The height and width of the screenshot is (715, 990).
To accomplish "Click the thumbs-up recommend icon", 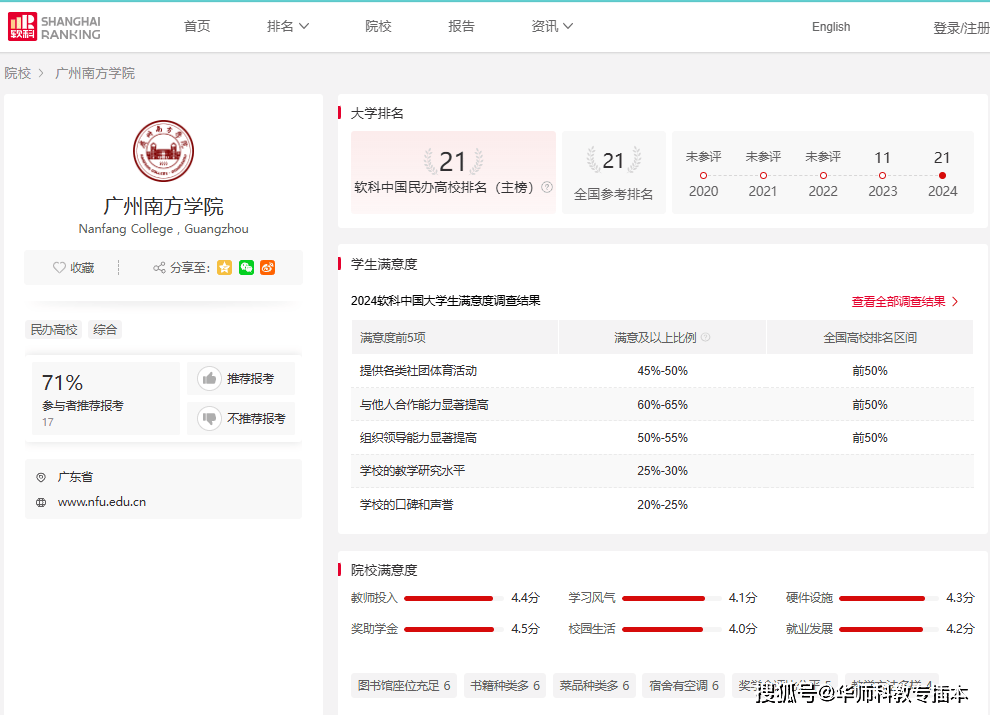I will 209,379.
